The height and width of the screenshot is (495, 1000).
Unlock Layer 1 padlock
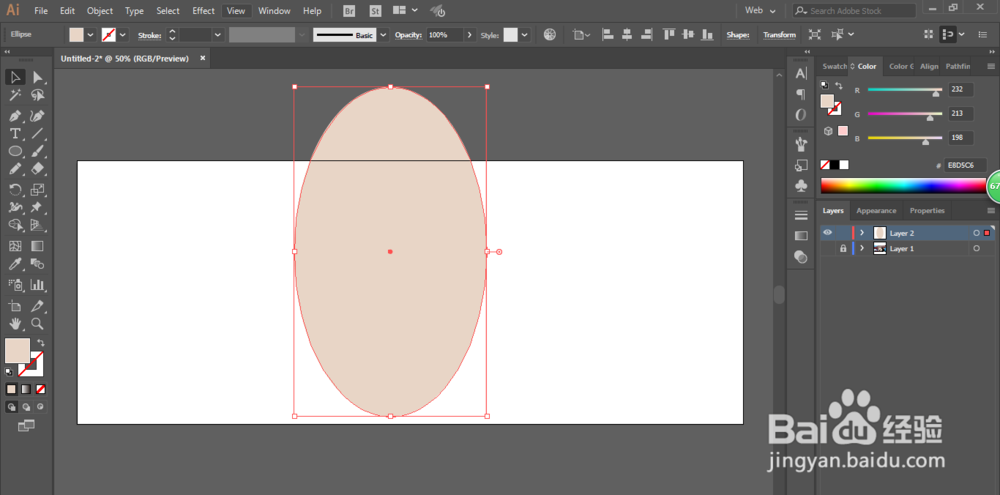tap(843, 249)
